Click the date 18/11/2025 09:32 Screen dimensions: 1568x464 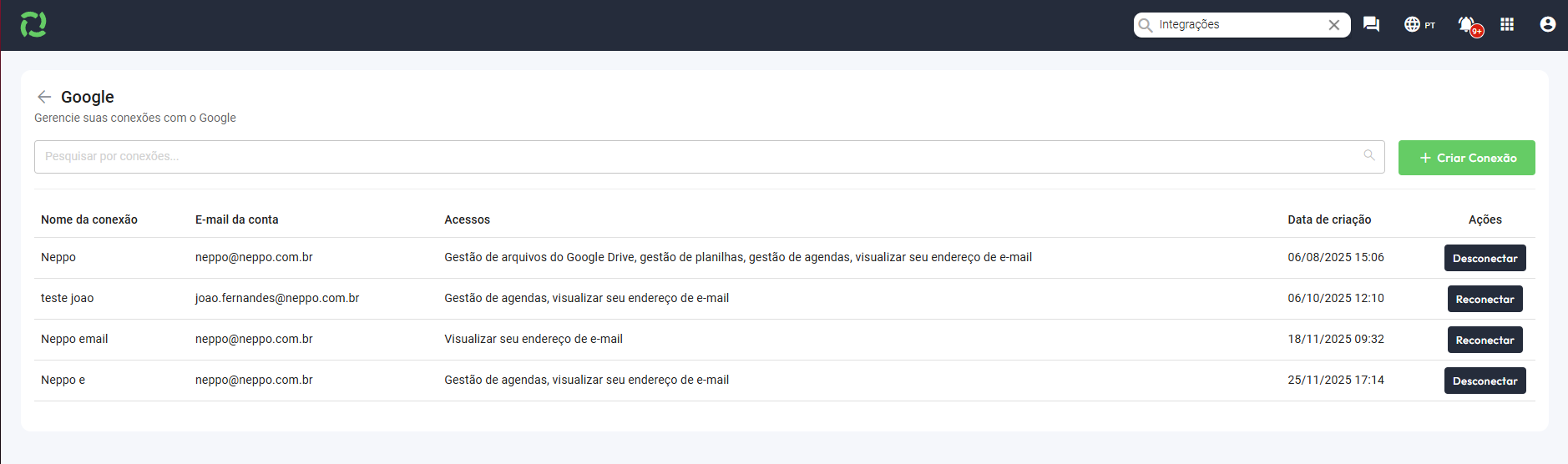tap(1336, 339)
